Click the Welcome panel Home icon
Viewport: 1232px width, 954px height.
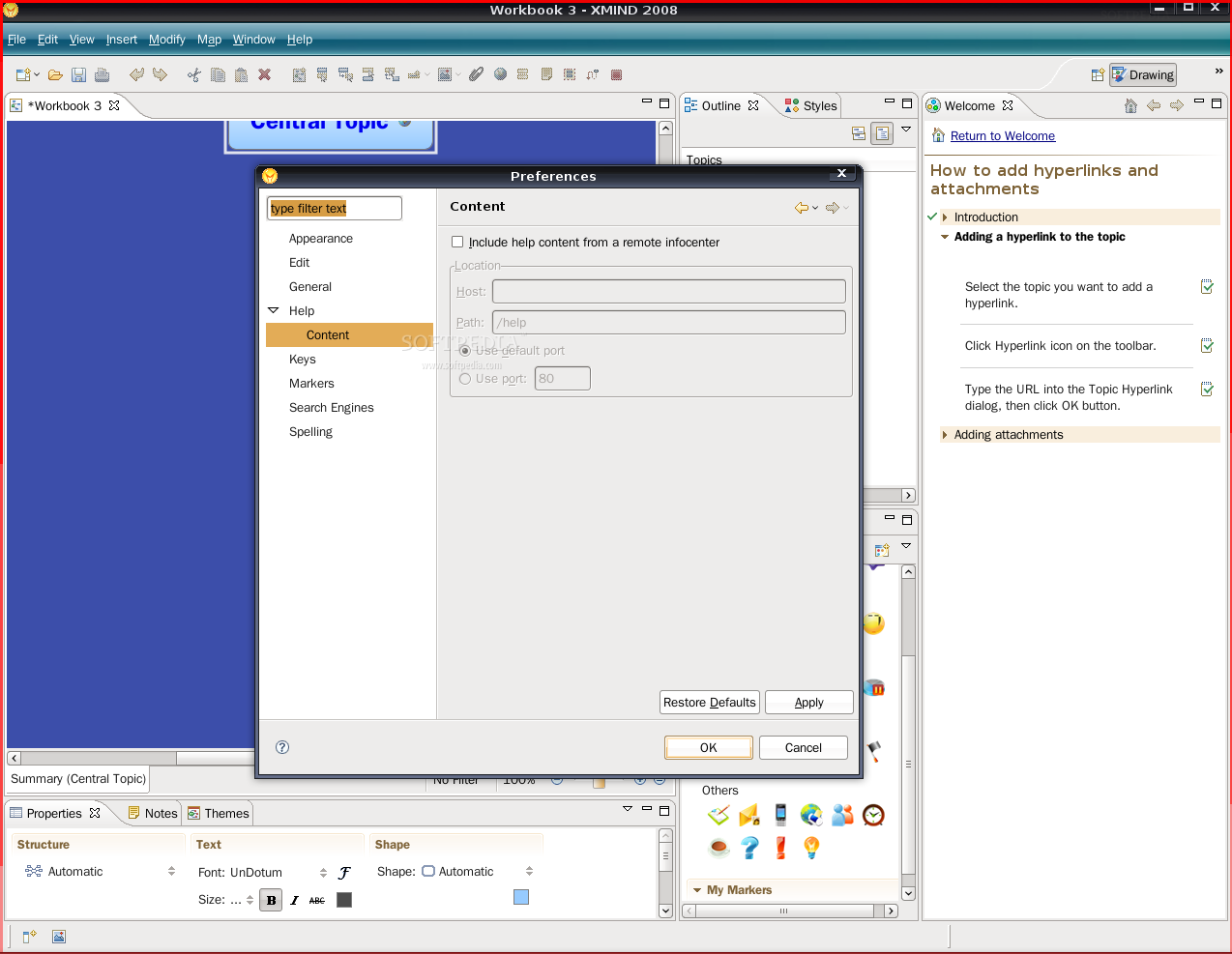(1130, 105)
